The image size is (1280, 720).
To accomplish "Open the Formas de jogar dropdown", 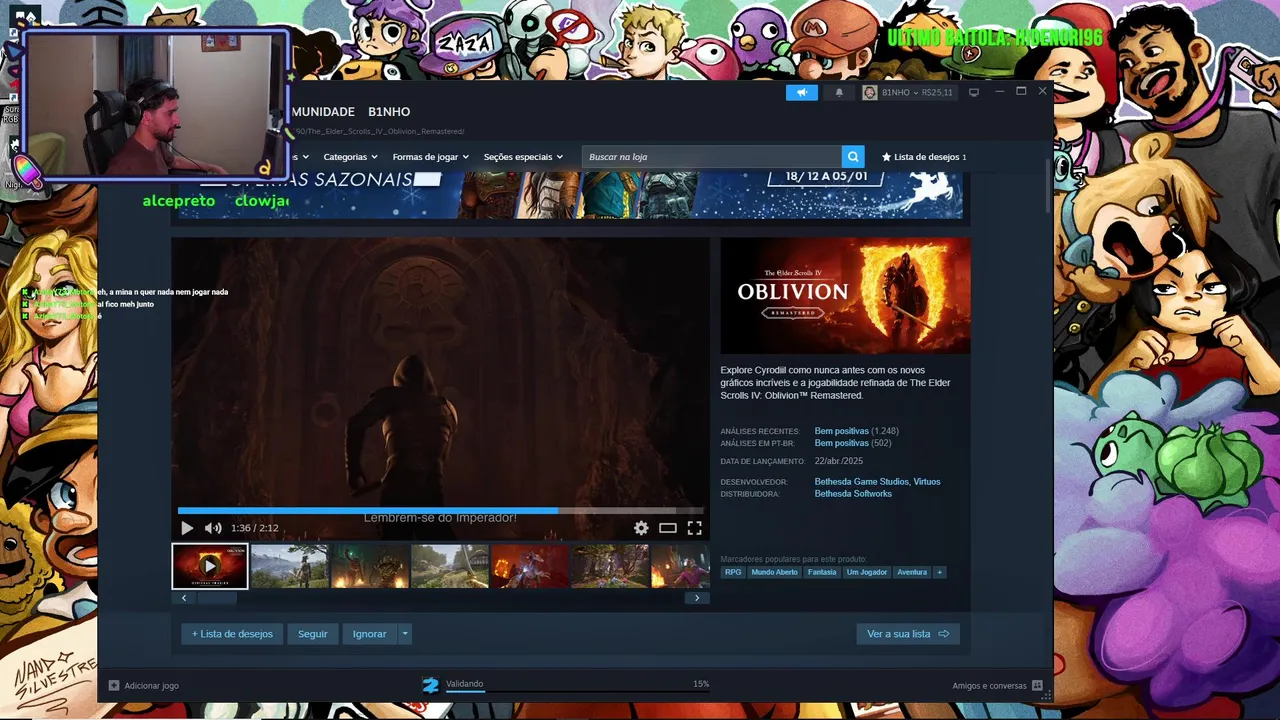I will (430, 157).
